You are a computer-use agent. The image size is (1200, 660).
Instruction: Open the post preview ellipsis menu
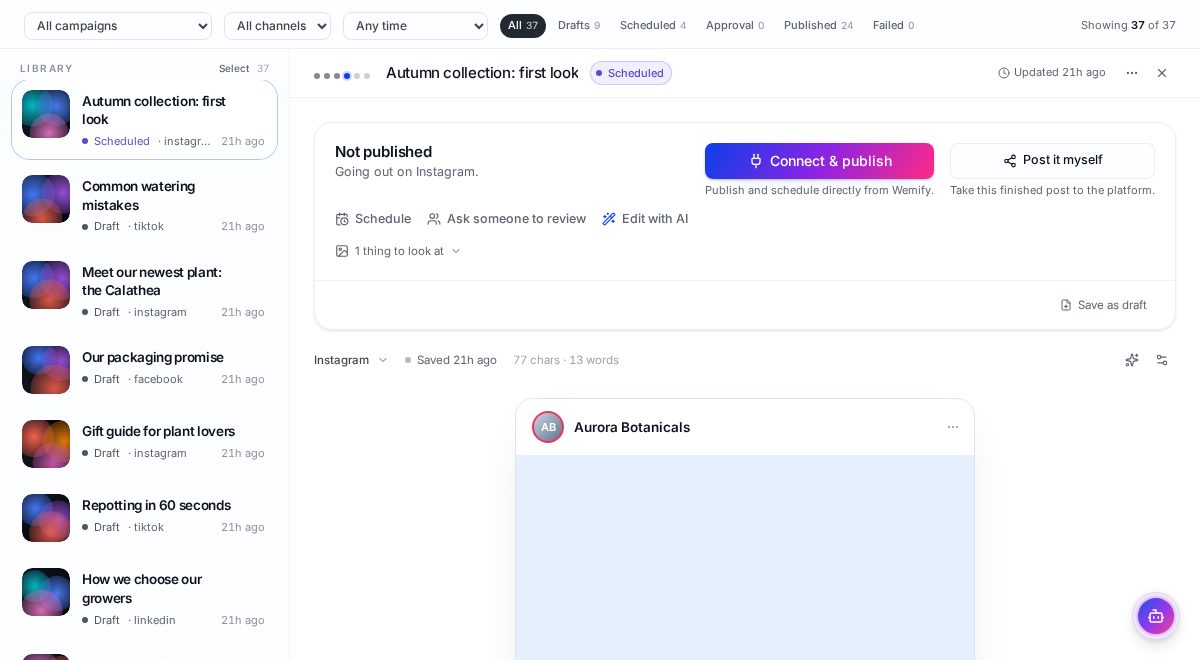tap(953, 427)
